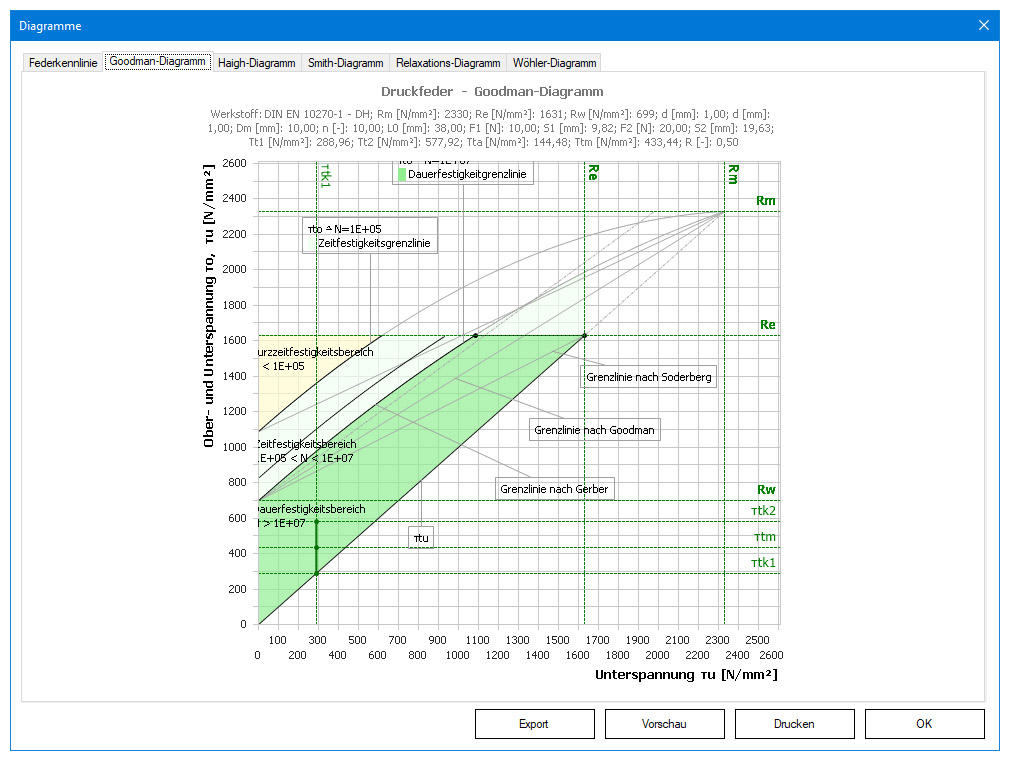
Task: Click the Zeitfestigkeitsgrenzlinie N=1E+05 label box
Action: tap(370, 236)
